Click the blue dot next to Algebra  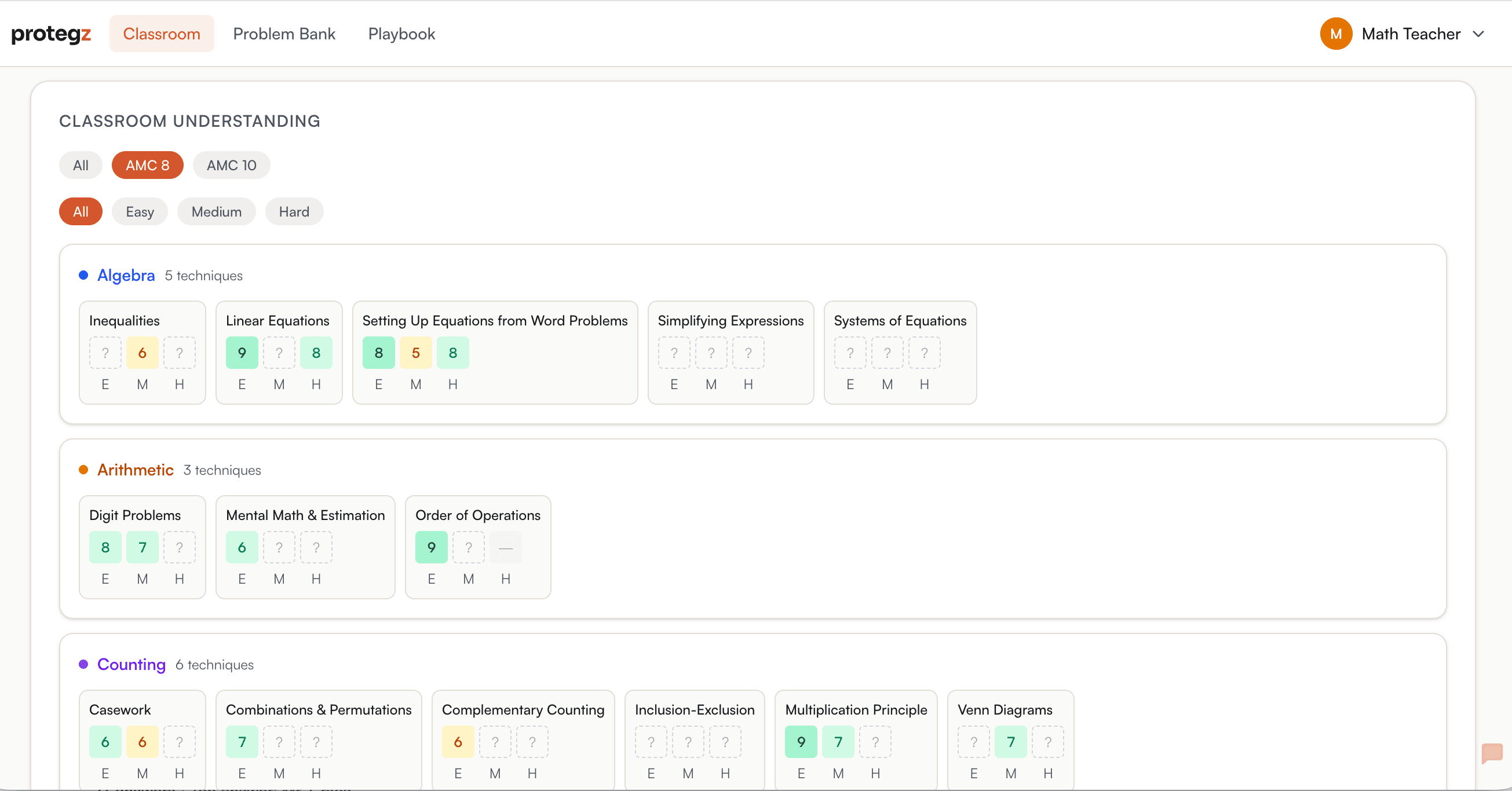tap(83, 274)
